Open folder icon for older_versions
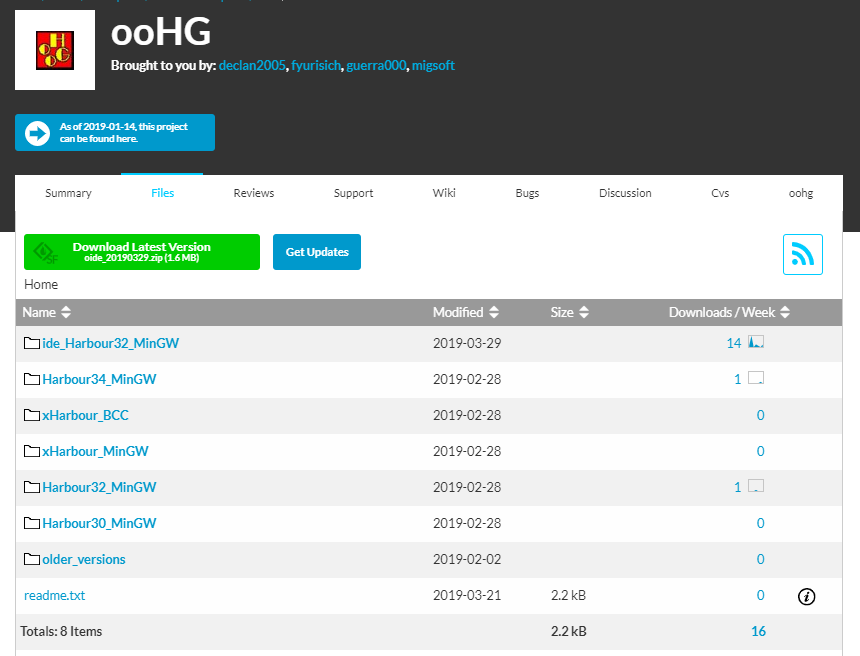 pos(32,559)
